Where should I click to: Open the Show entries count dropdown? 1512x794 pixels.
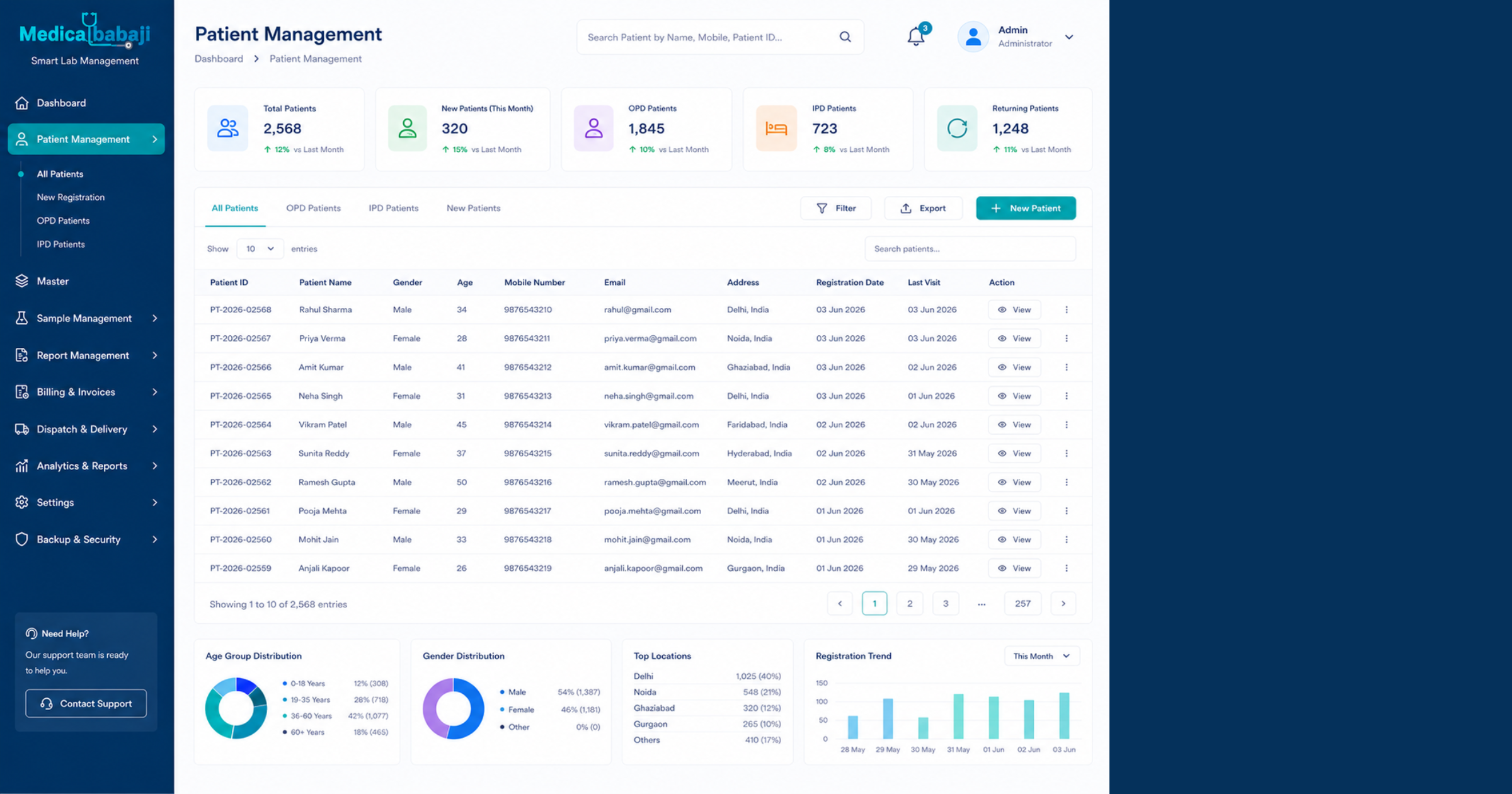click(260, 249)
